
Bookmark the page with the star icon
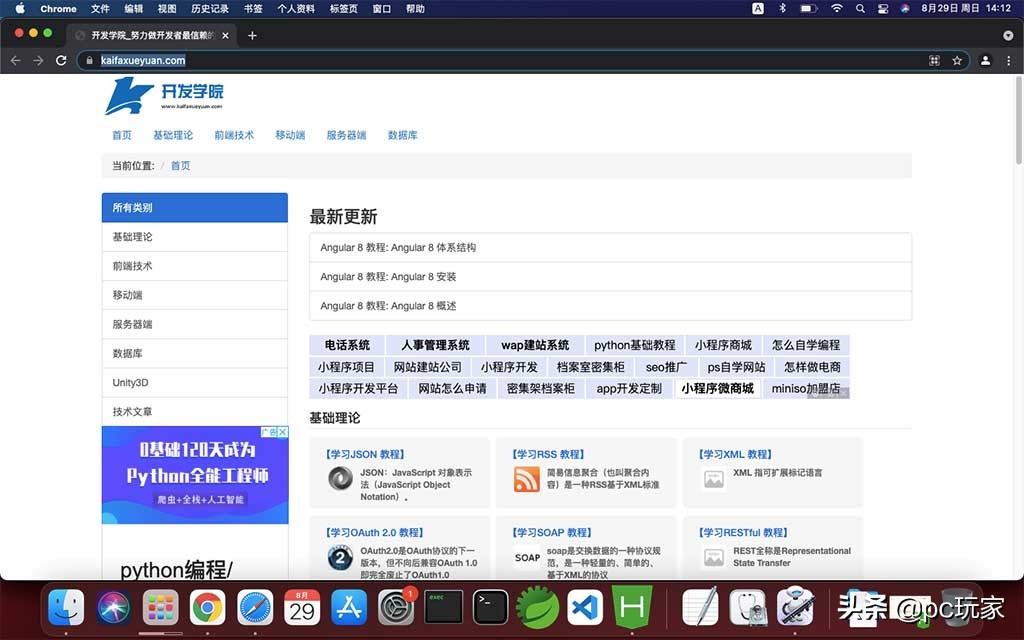tap(956, 60)
